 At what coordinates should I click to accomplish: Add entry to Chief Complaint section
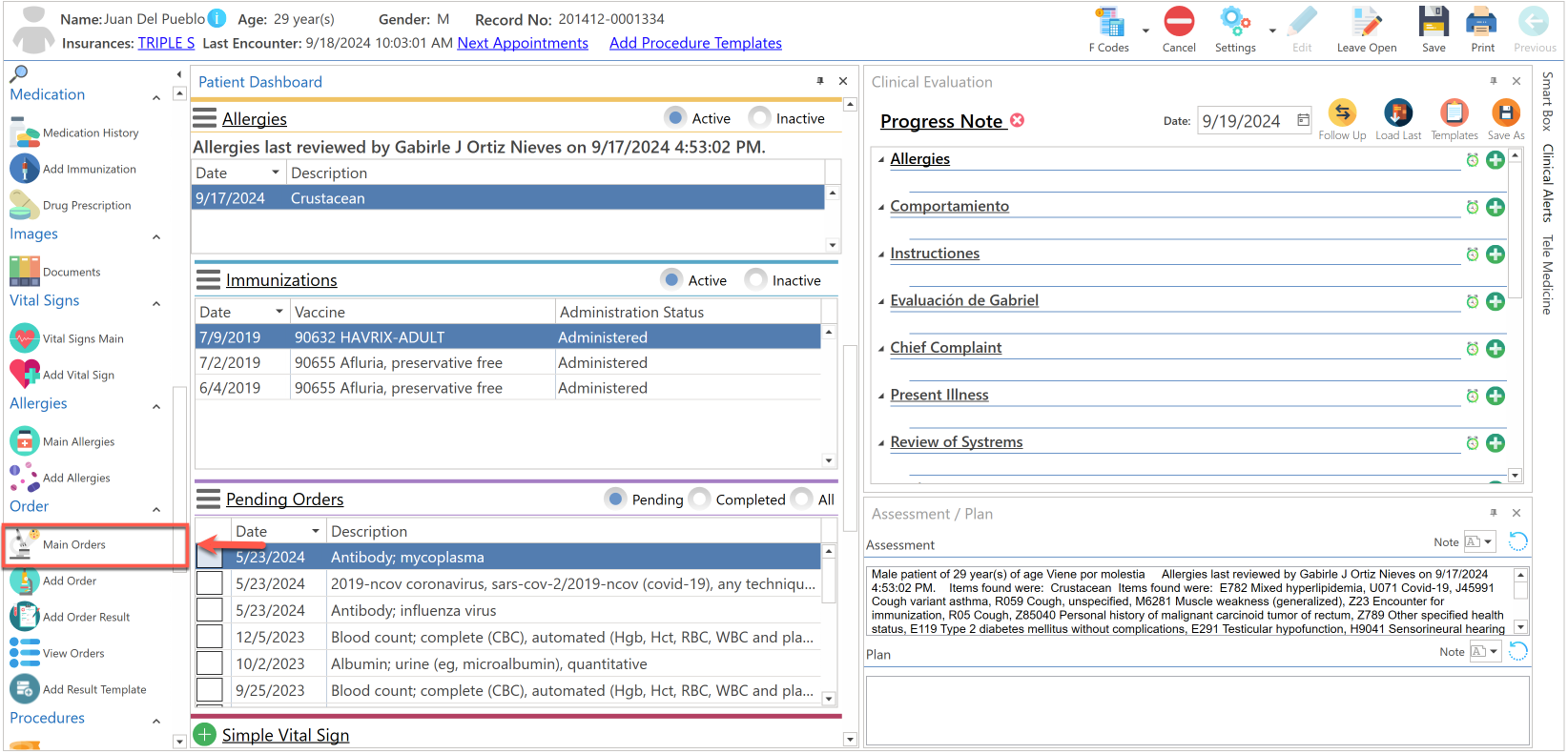point(1496,349)
